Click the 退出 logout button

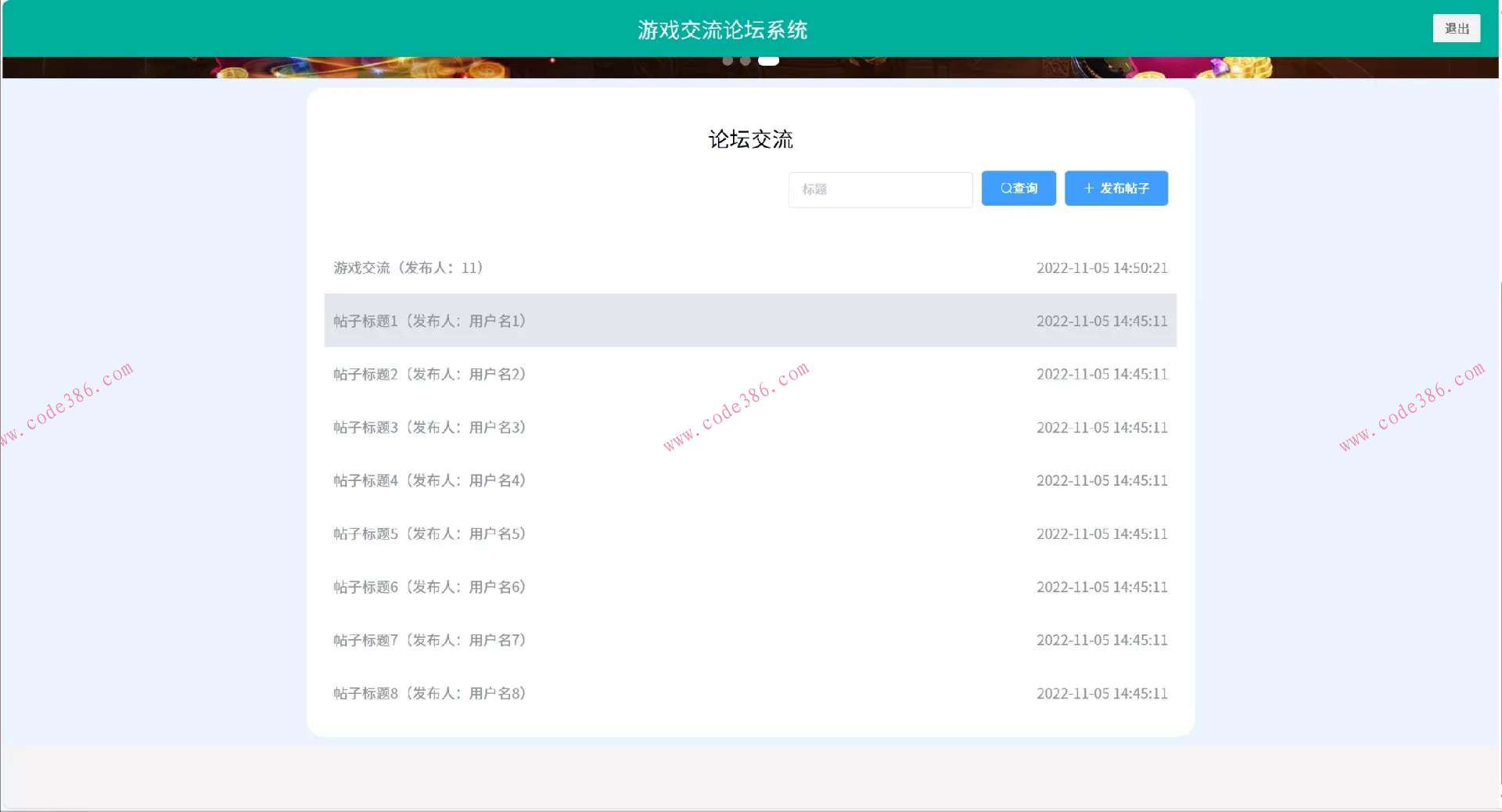tap(1456, 28)
